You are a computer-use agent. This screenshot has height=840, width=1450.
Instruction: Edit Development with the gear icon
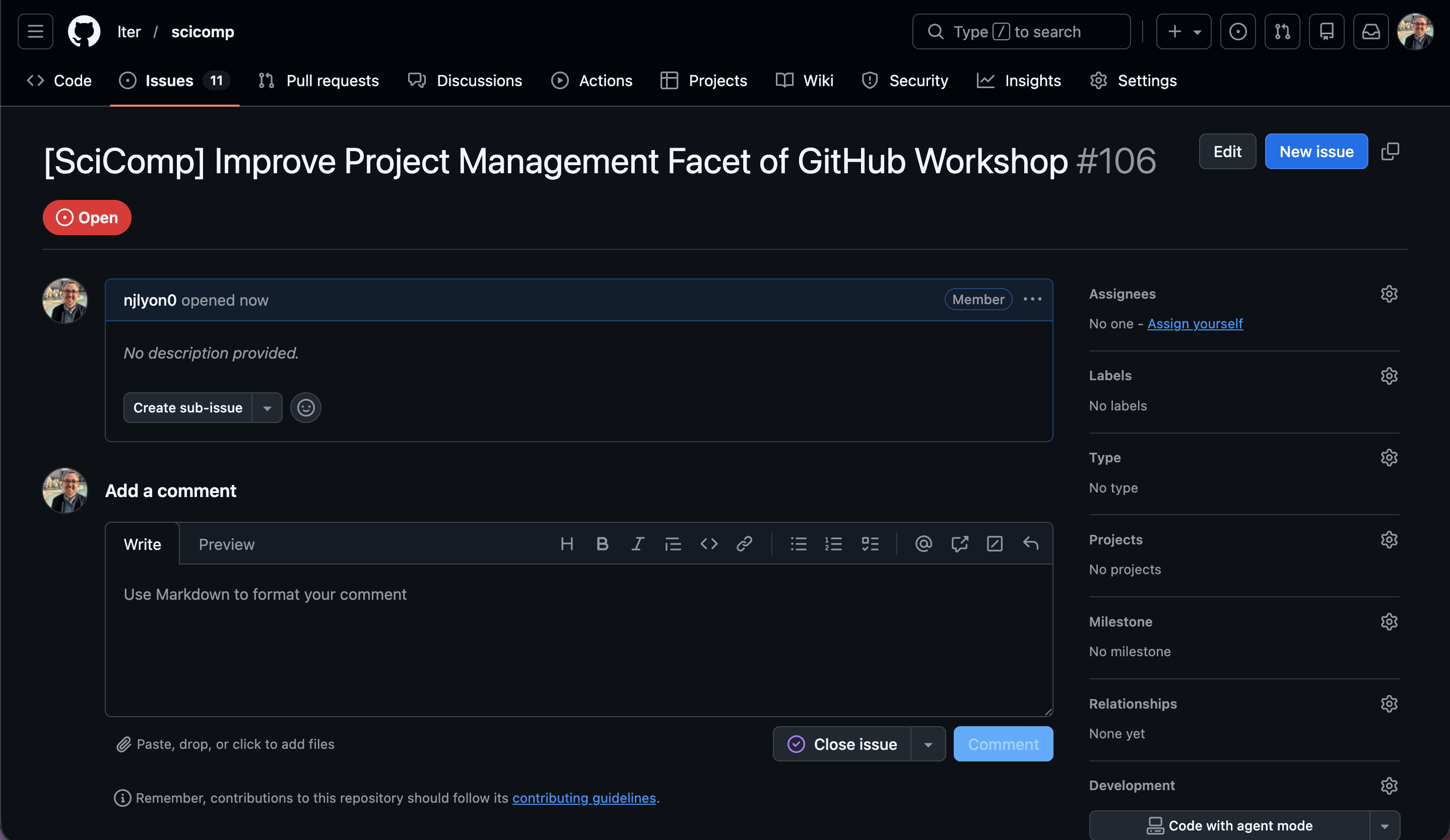click(1389, 786)
